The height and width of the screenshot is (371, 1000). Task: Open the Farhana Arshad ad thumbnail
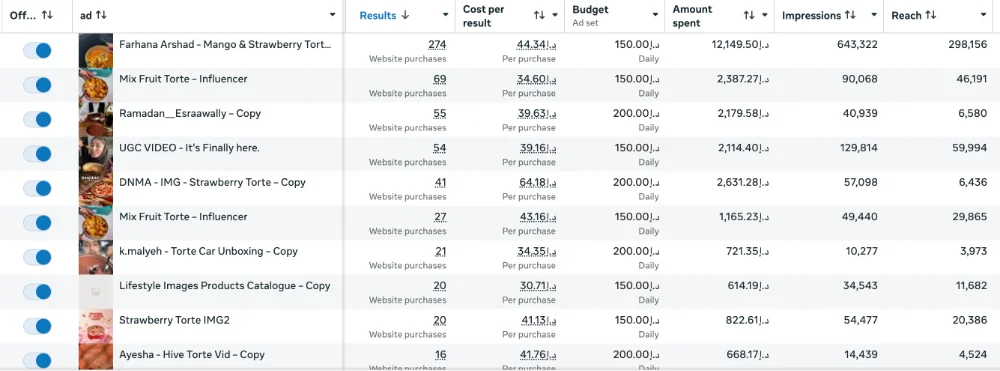[x=96, y=51]
